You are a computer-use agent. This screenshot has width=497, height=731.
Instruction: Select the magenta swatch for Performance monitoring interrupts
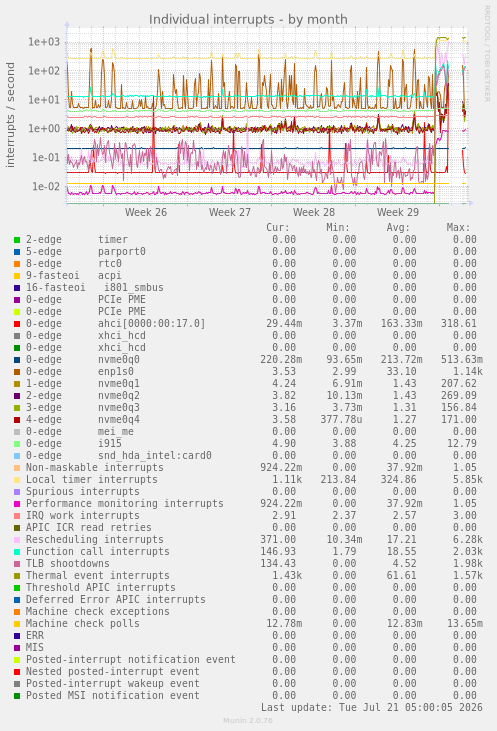[17, 504]
